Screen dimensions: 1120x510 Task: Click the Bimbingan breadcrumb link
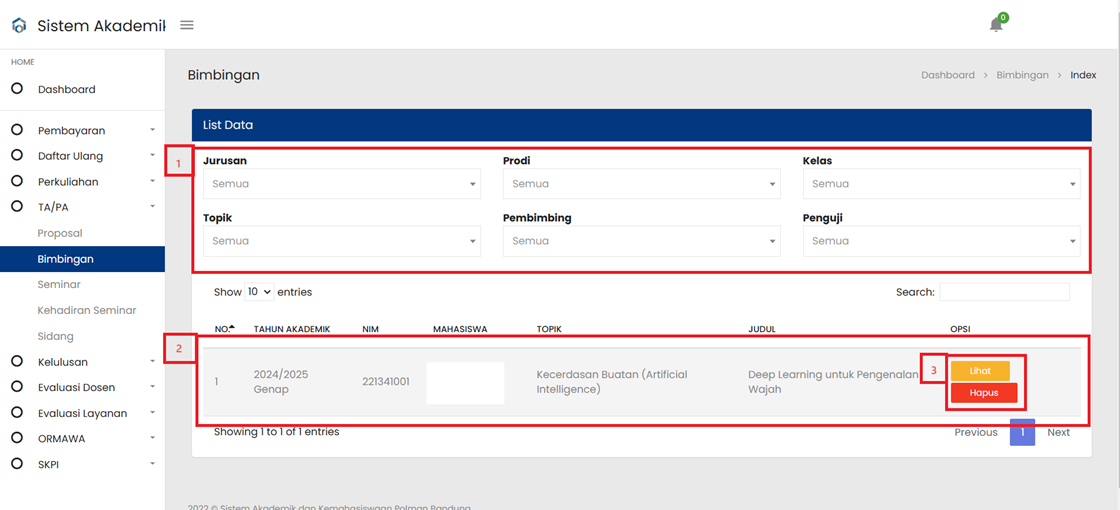1023,75
